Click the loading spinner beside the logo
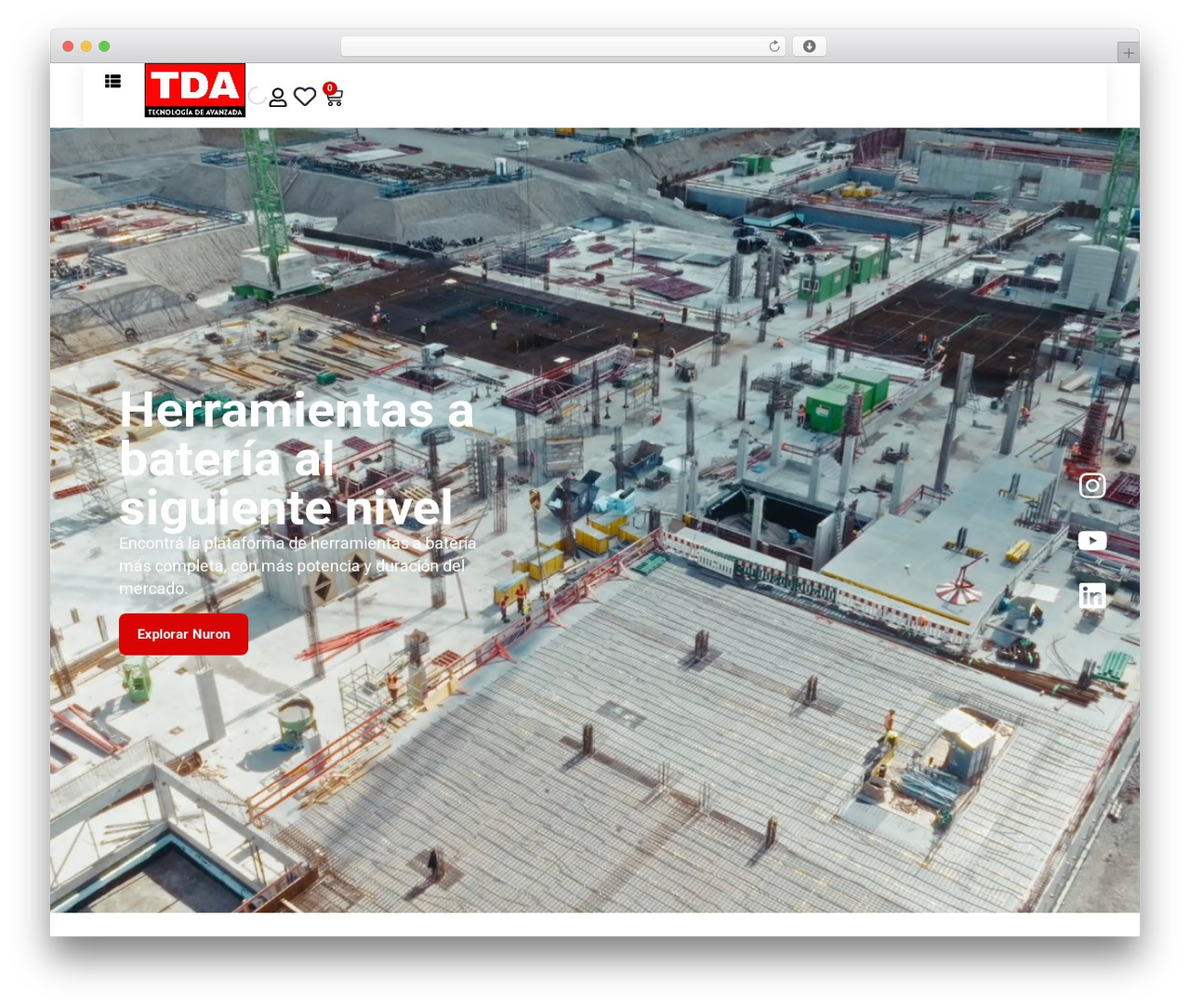Screen dimensions: 1190x1008 click(x=258, y=96)
